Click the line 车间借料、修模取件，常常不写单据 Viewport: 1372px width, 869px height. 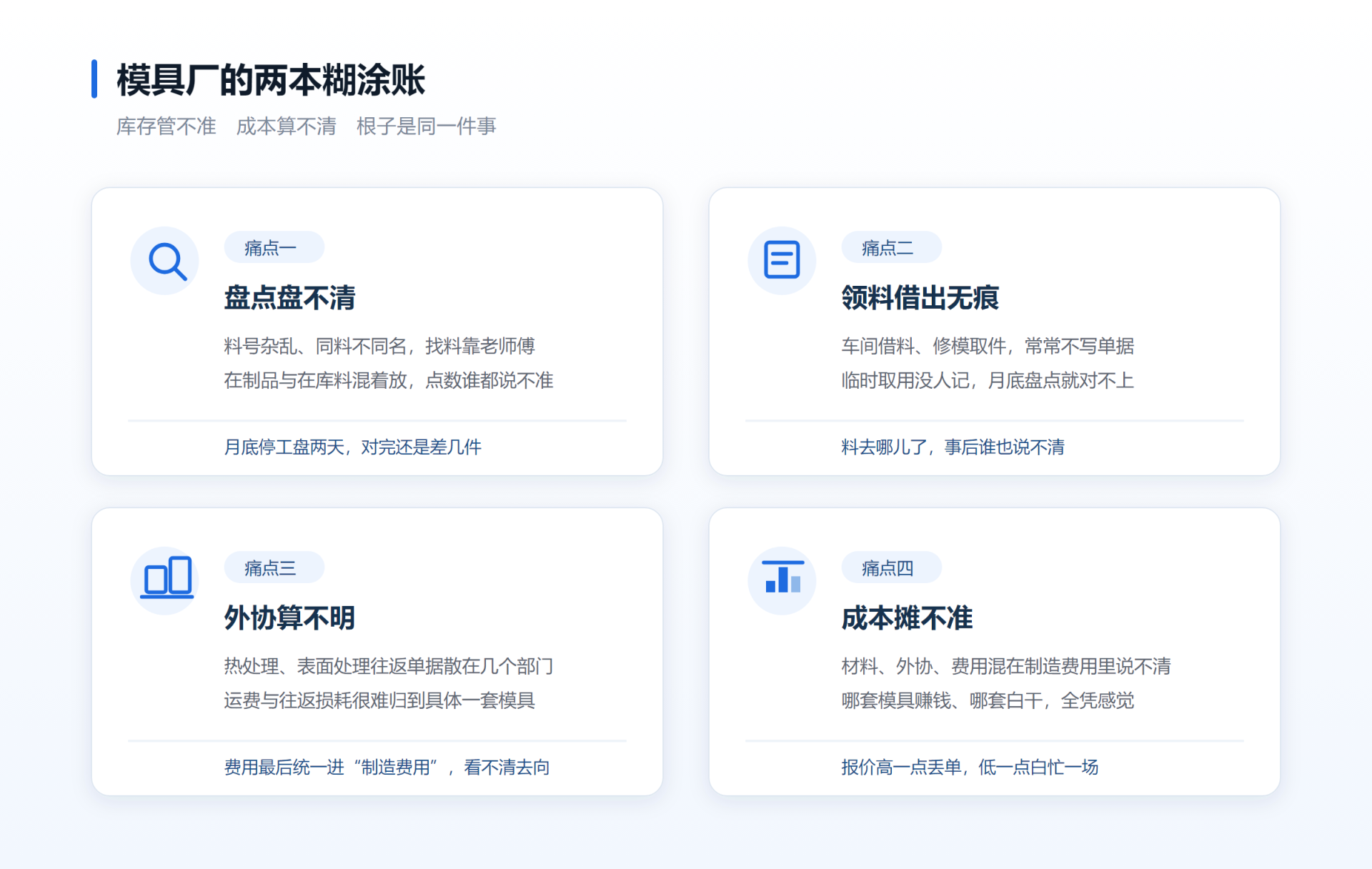tap(988, 346)
